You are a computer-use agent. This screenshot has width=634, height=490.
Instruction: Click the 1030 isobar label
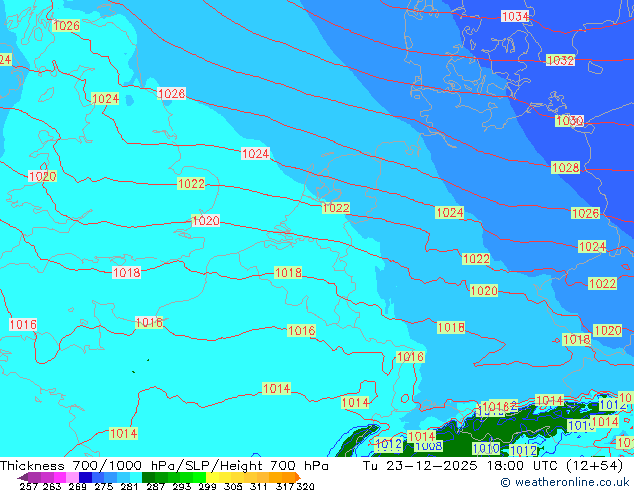coord(569,120)
